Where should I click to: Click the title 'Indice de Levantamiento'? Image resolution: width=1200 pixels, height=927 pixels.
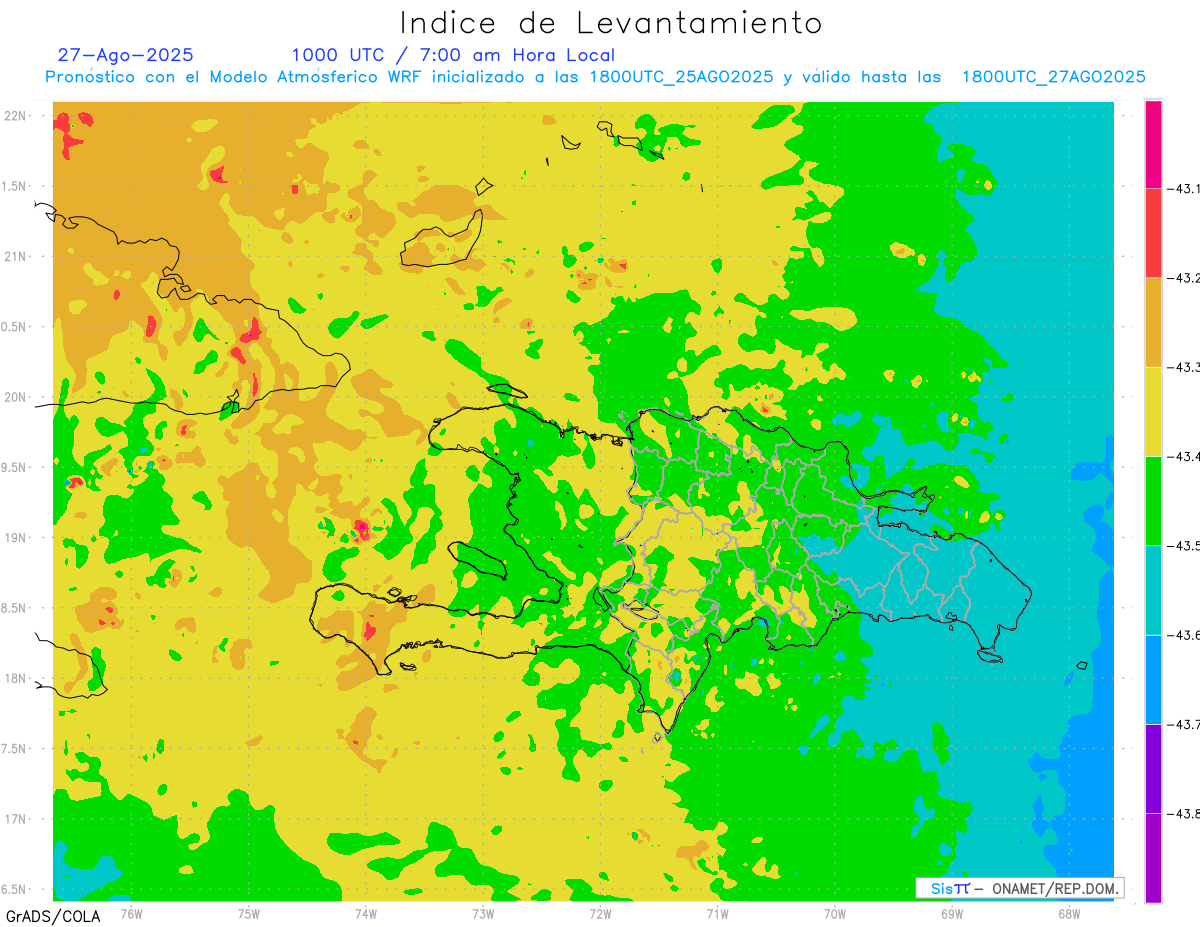(x=611, y=23)
